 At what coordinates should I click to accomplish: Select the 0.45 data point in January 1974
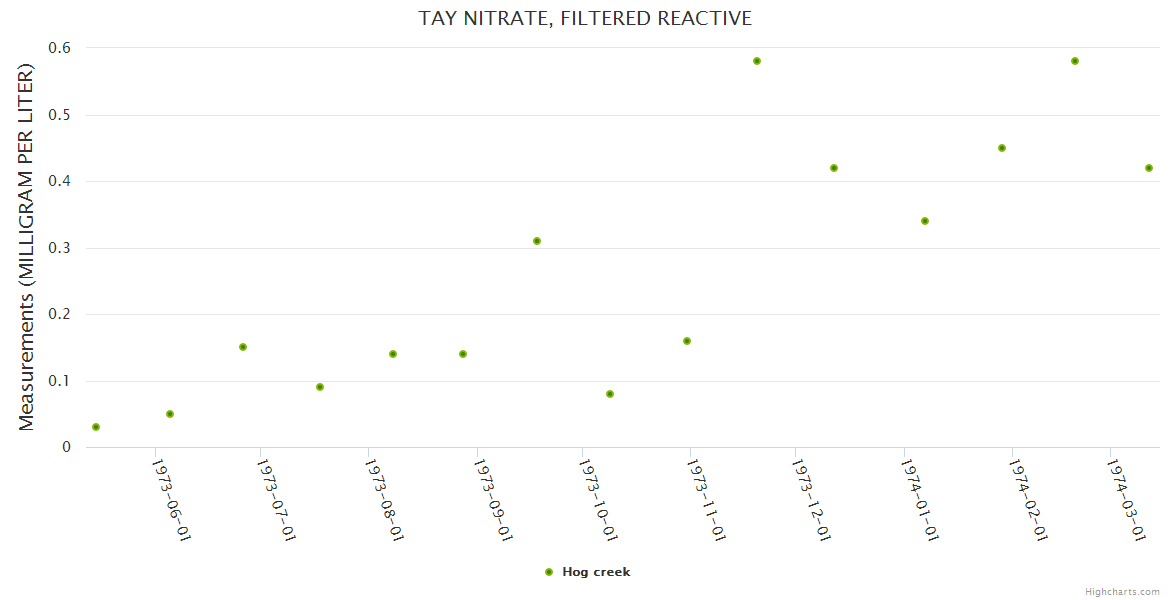pyautogui.click(x=1002, y=148)
